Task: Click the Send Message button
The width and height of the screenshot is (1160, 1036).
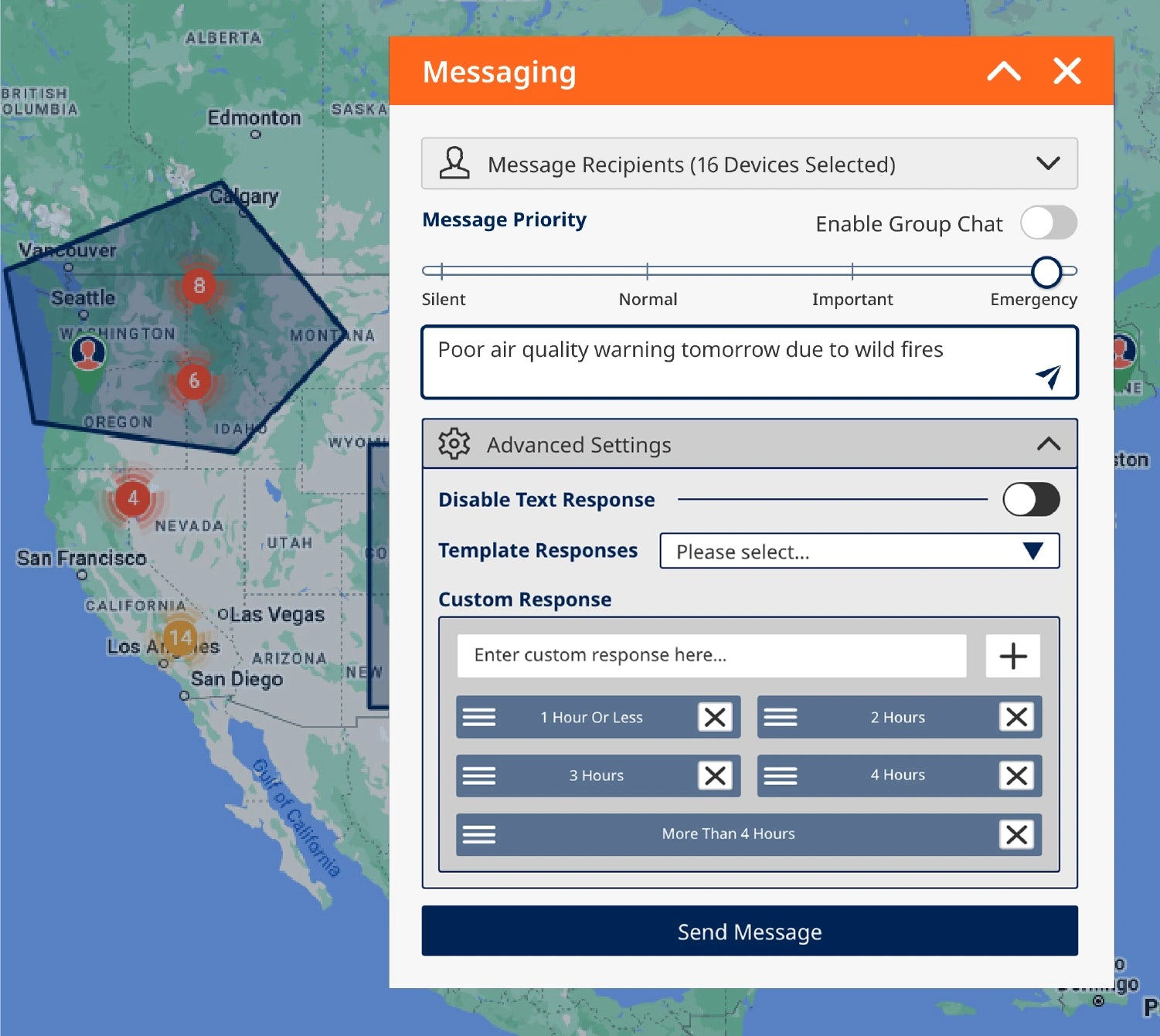Action: (750, 931)
